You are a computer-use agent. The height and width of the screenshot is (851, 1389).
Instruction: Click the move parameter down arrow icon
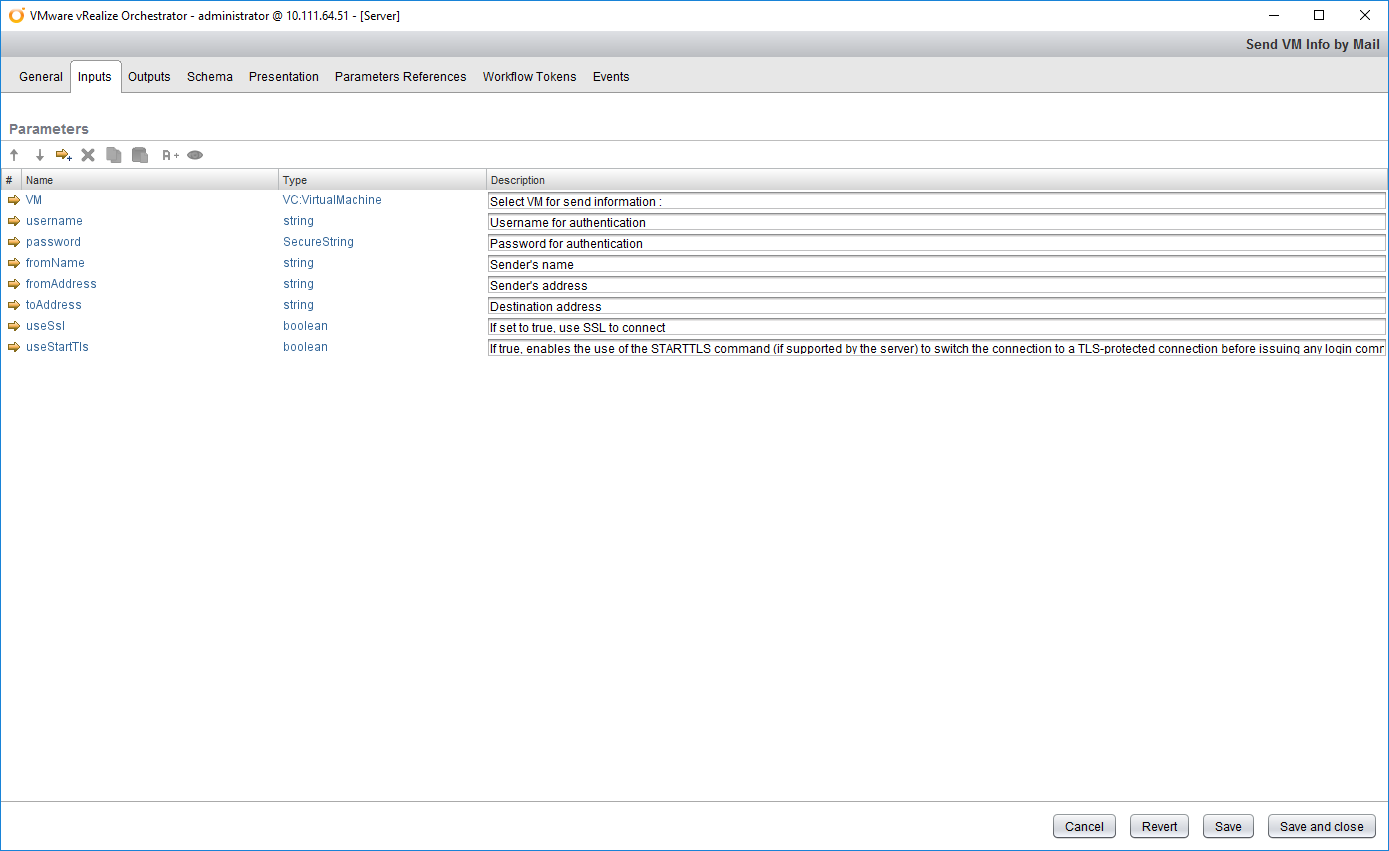[40, 155]
